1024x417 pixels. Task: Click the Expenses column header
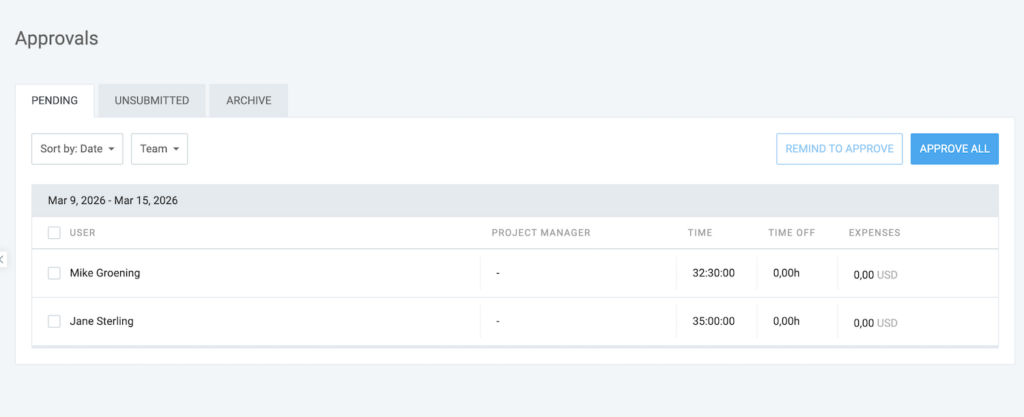point(874,233)
